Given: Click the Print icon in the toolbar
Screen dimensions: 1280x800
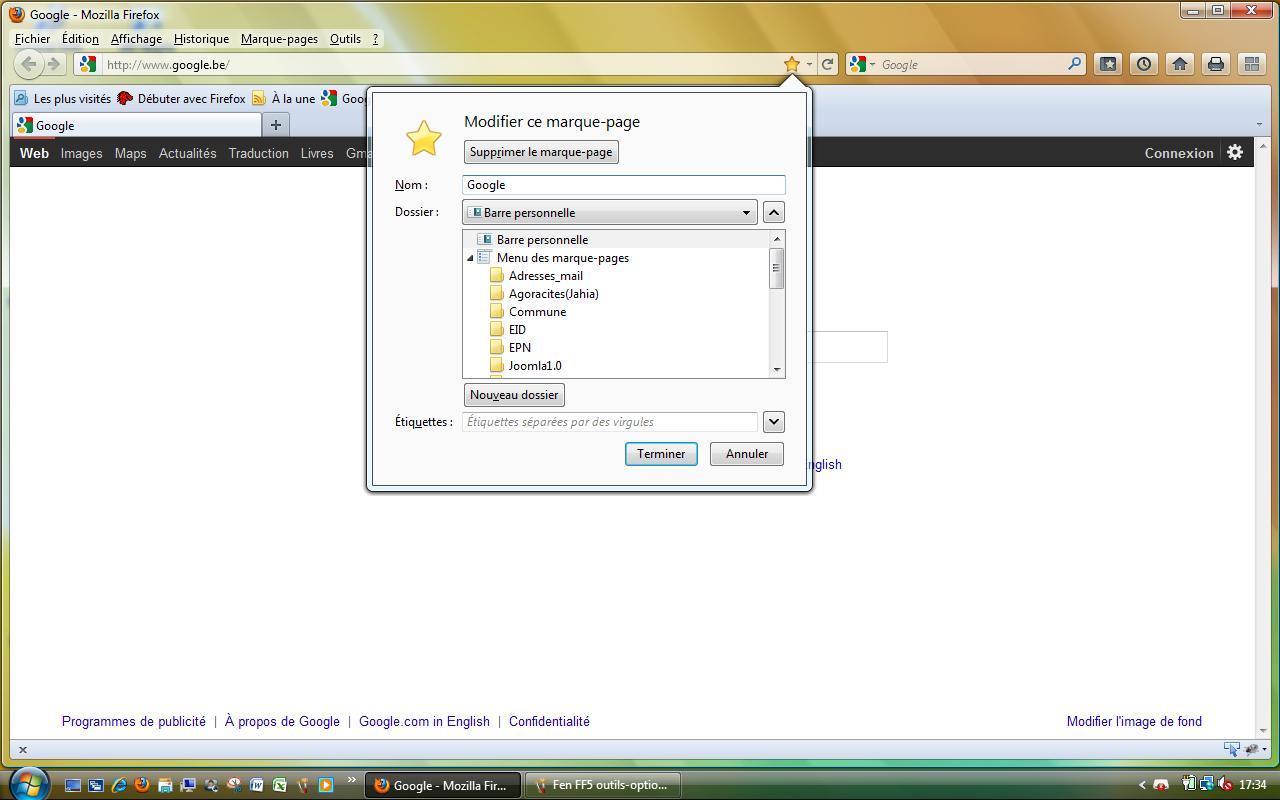Looking at the screenshot, I should click(1216, 64).
